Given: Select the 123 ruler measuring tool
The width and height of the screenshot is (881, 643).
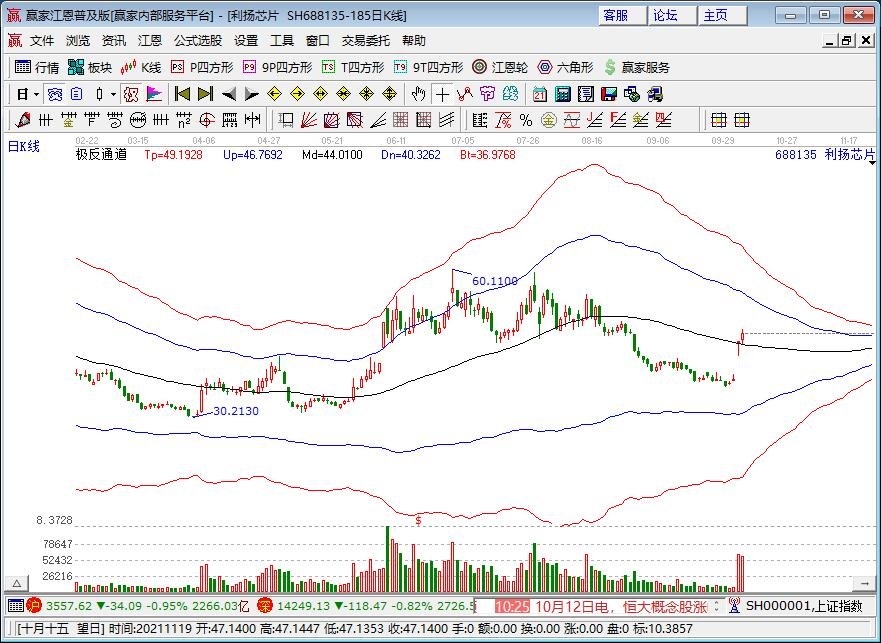Looking at the screenshot, I should pyautogui.click(x=230, y=120).
